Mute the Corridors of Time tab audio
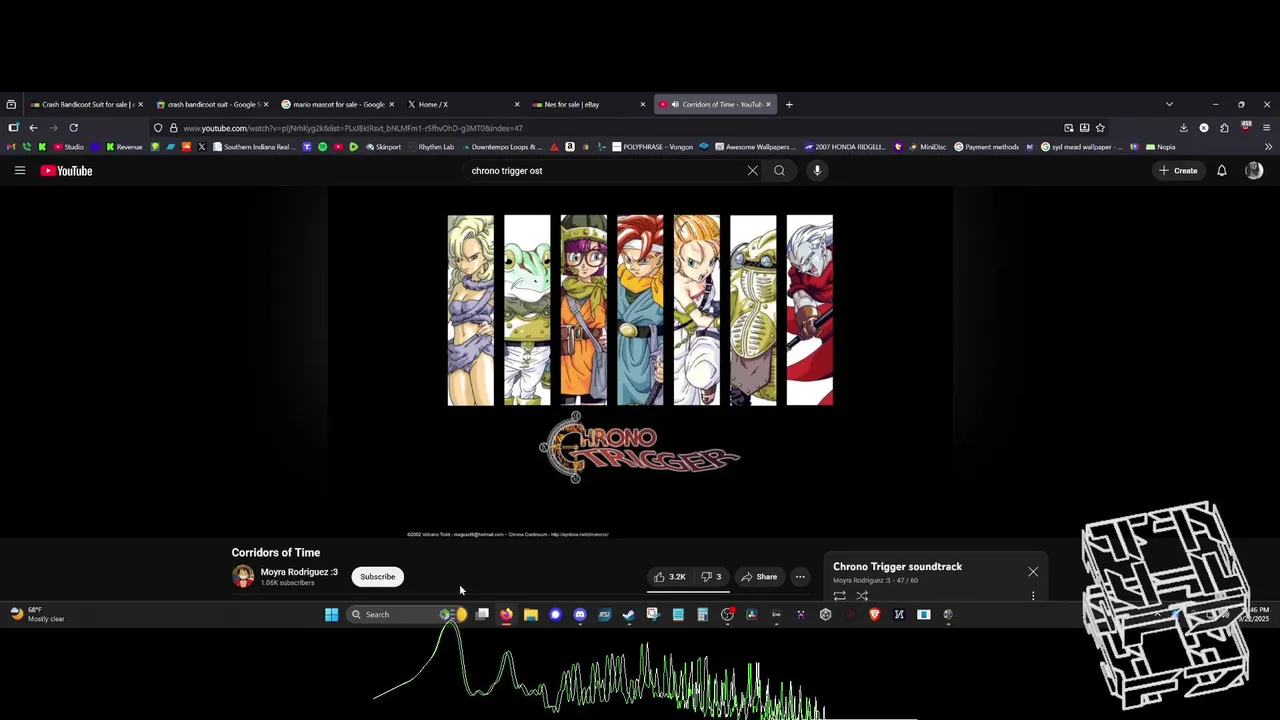This screenshot has width=1280, height=720. point(675,104)
